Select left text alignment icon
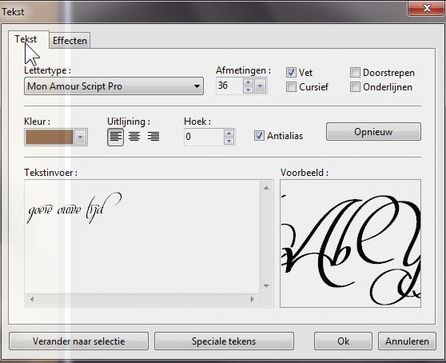The image size is (446, 363). click(x=115, y=137)
